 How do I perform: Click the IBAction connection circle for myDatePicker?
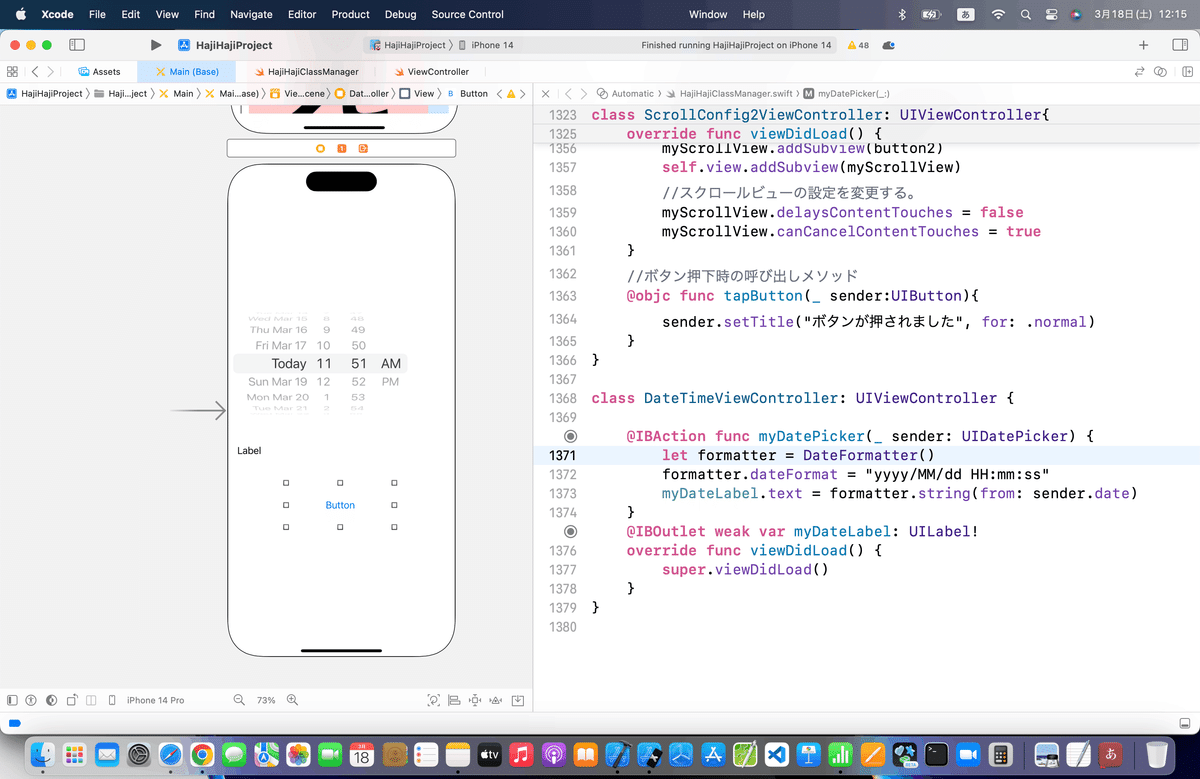(570, 437)
